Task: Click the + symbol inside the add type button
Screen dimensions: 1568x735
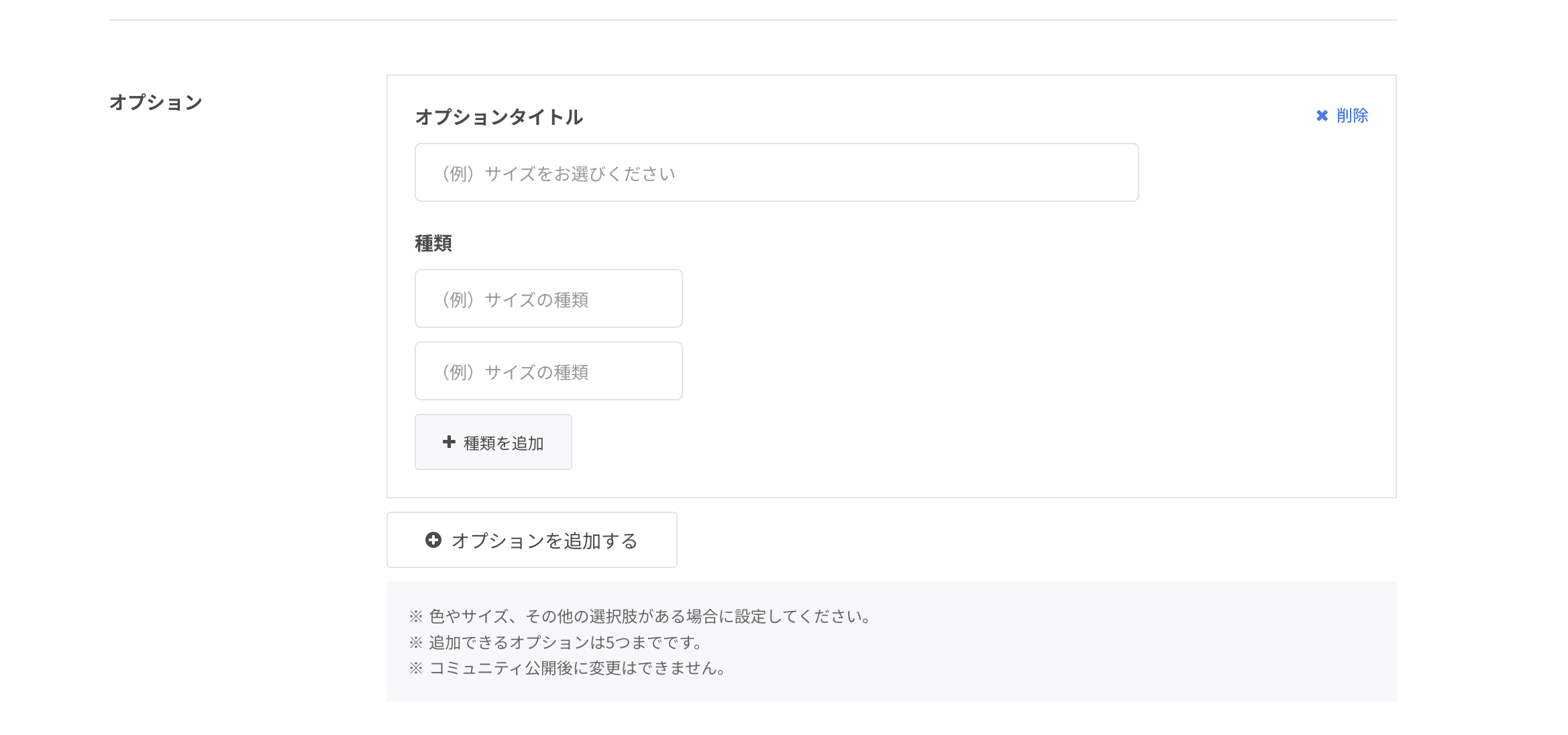Action: pos(448,441)
